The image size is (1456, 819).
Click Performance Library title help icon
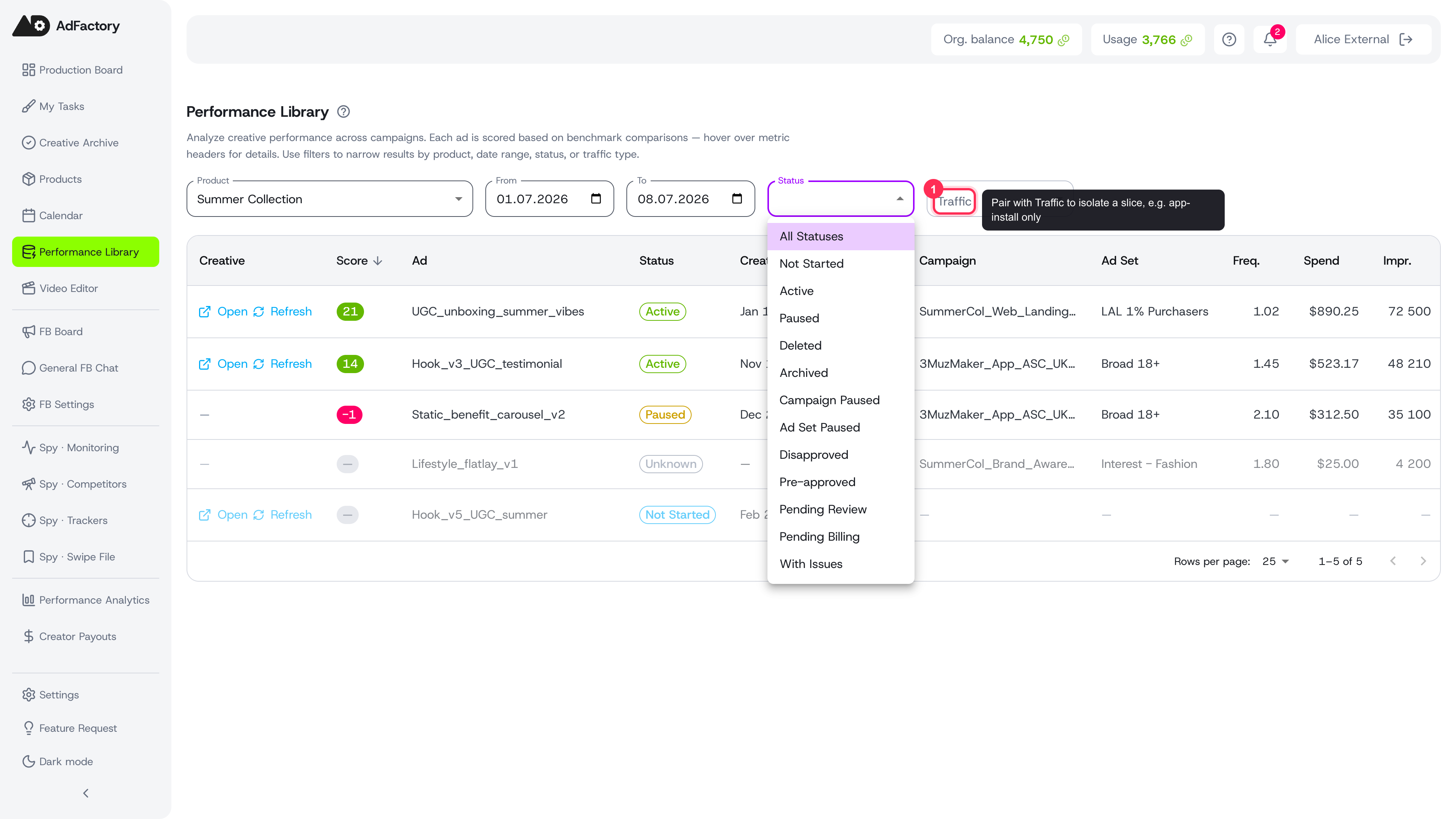click(343, 112)
